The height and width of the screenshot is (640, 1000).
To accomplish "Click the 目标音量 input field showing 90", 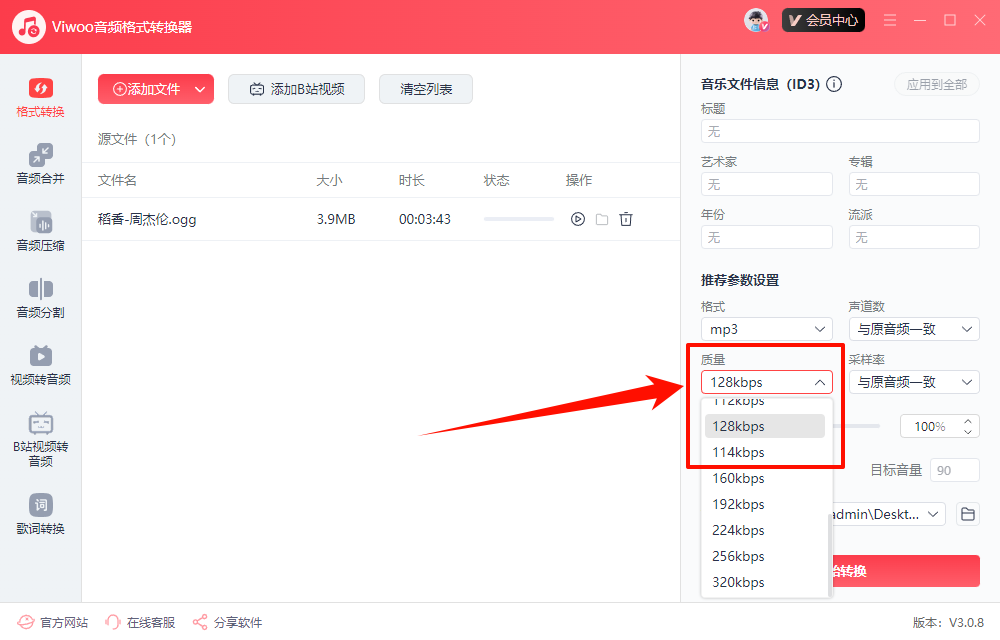I will pyautogui.click(x=954, y=469).
